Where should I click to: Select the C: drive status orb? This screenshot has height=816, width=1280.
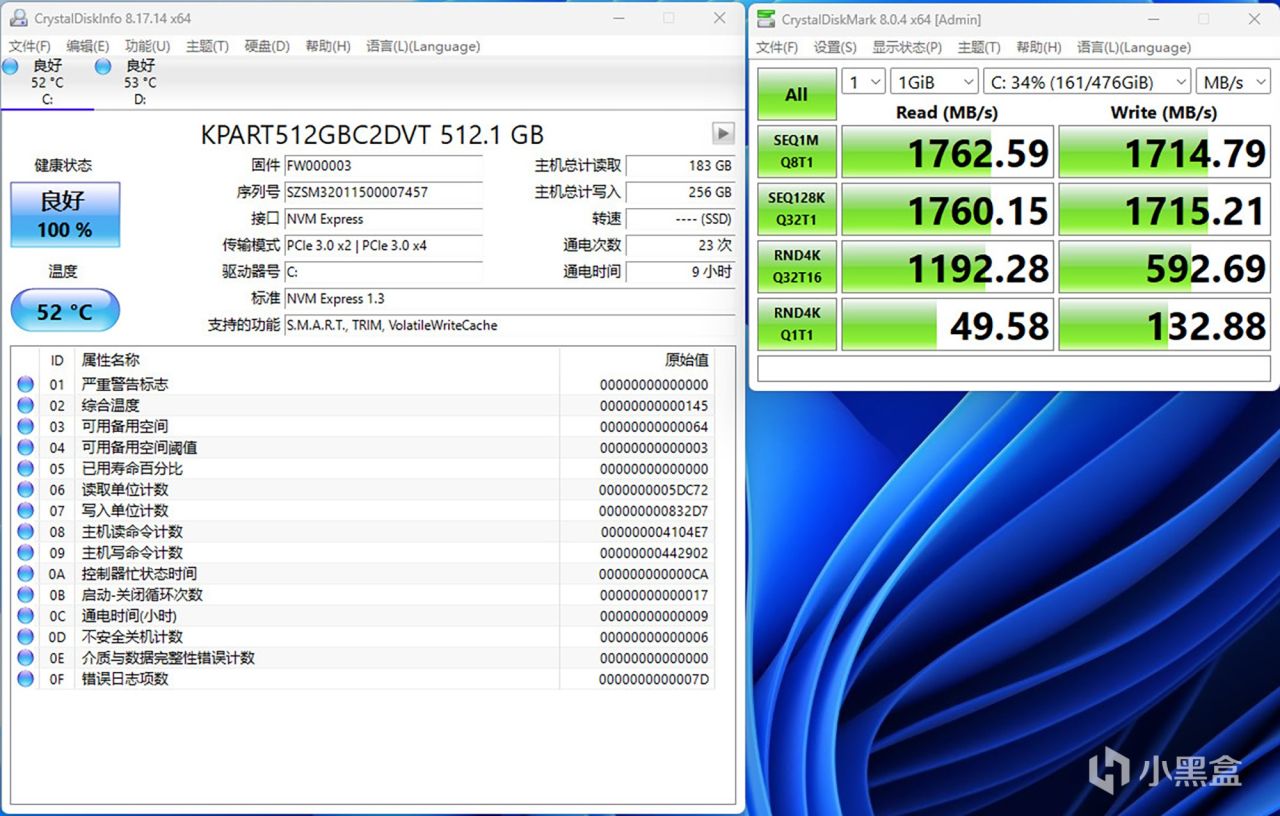click(10, 66)
